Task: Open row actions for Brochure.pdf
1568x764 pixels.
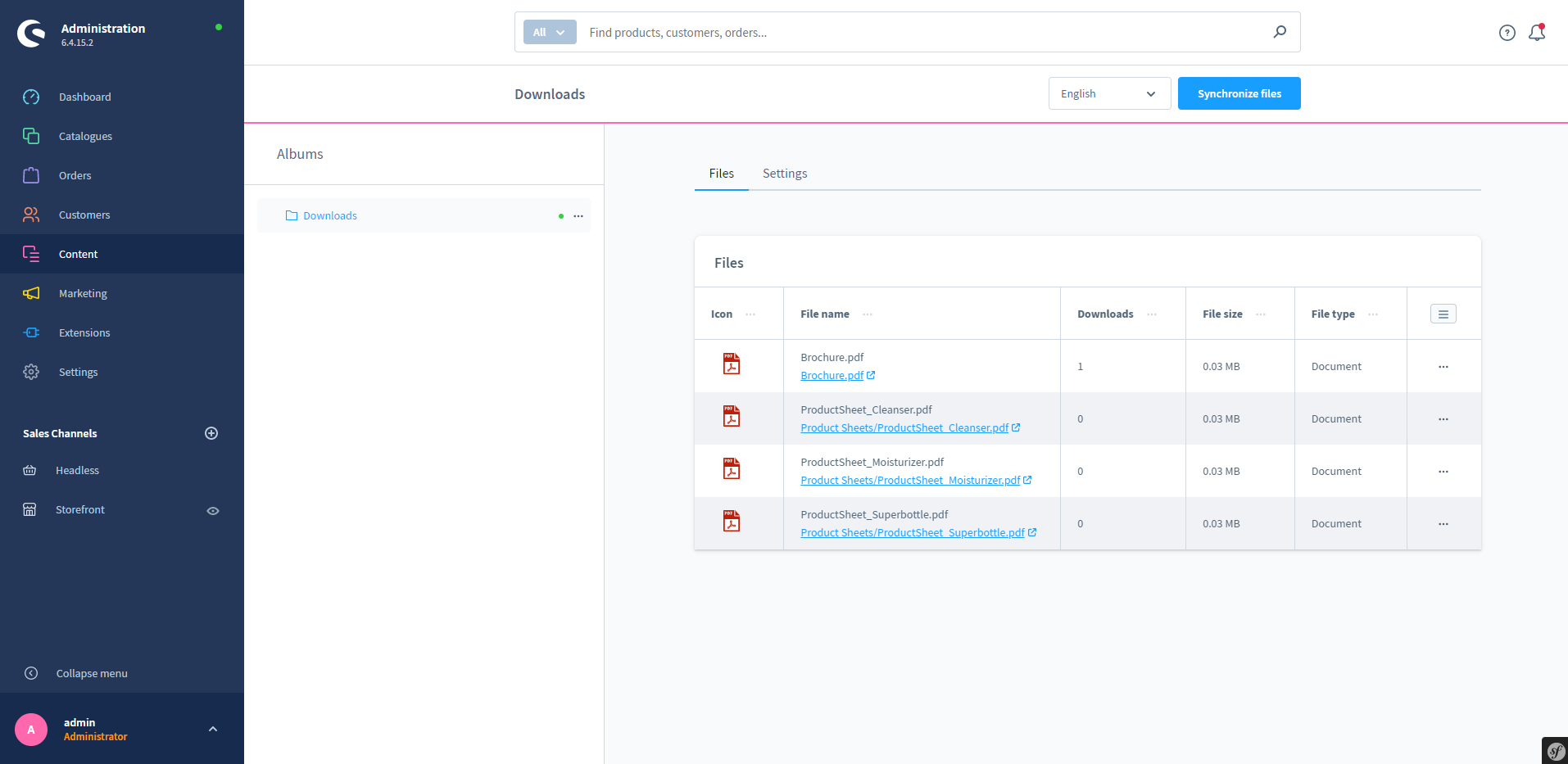Action: coord(1443,367)
